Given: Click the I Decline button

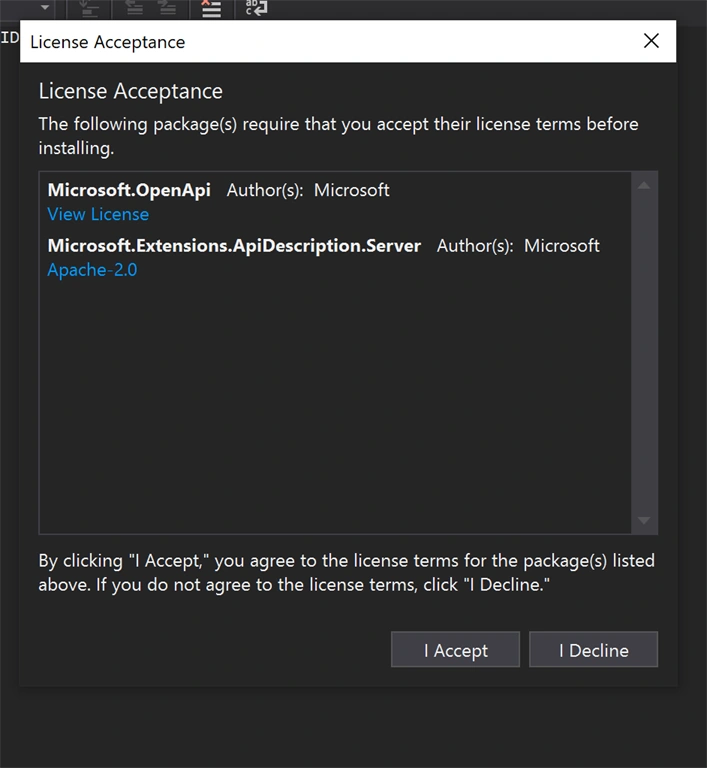Looking at the screenshot, I should click(593, 649).
